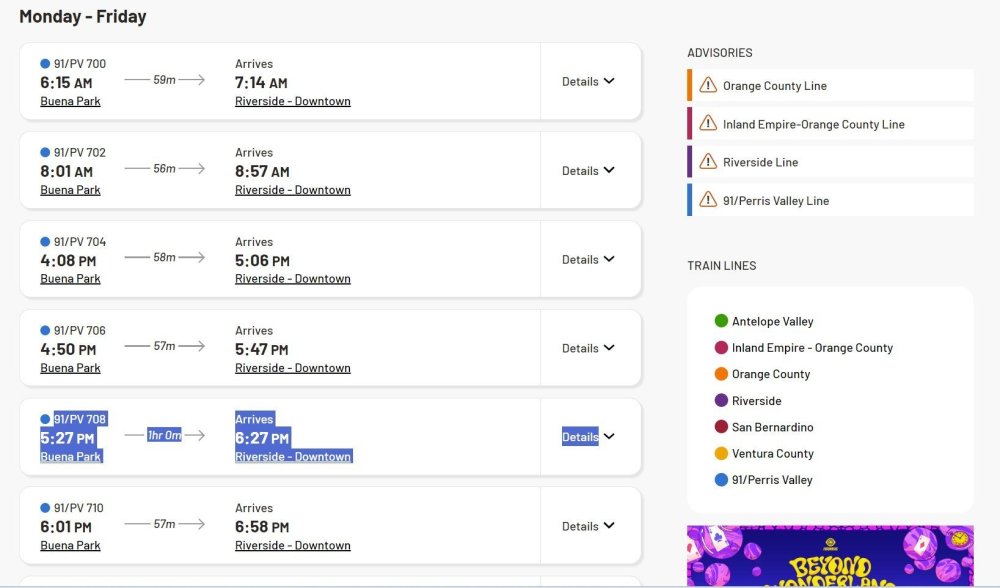
Task: Click warning icon for 91/Perris Valley Line advisory
Action: (x=708, y=200)
